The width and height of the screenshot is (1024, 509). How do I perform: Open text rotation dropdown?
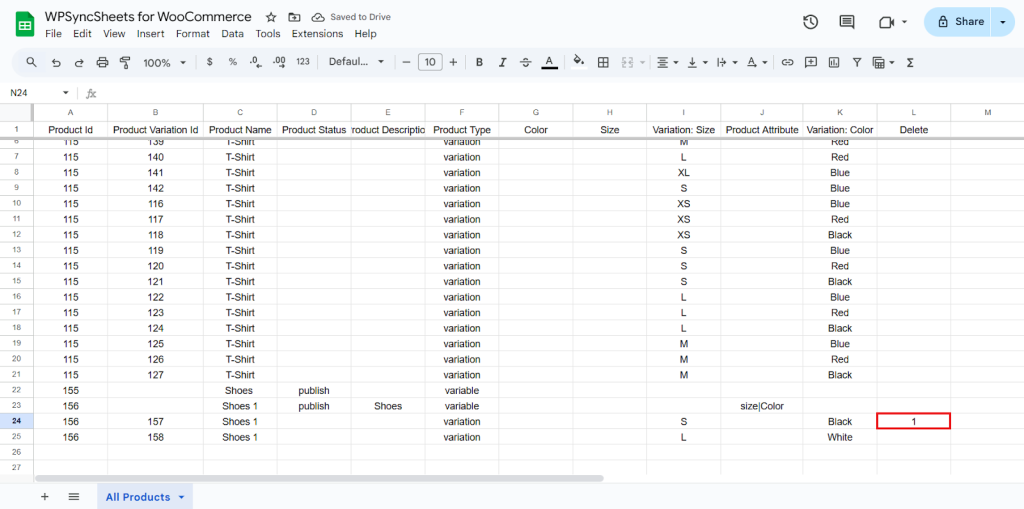pyautogui.click(x=757, y=62)
